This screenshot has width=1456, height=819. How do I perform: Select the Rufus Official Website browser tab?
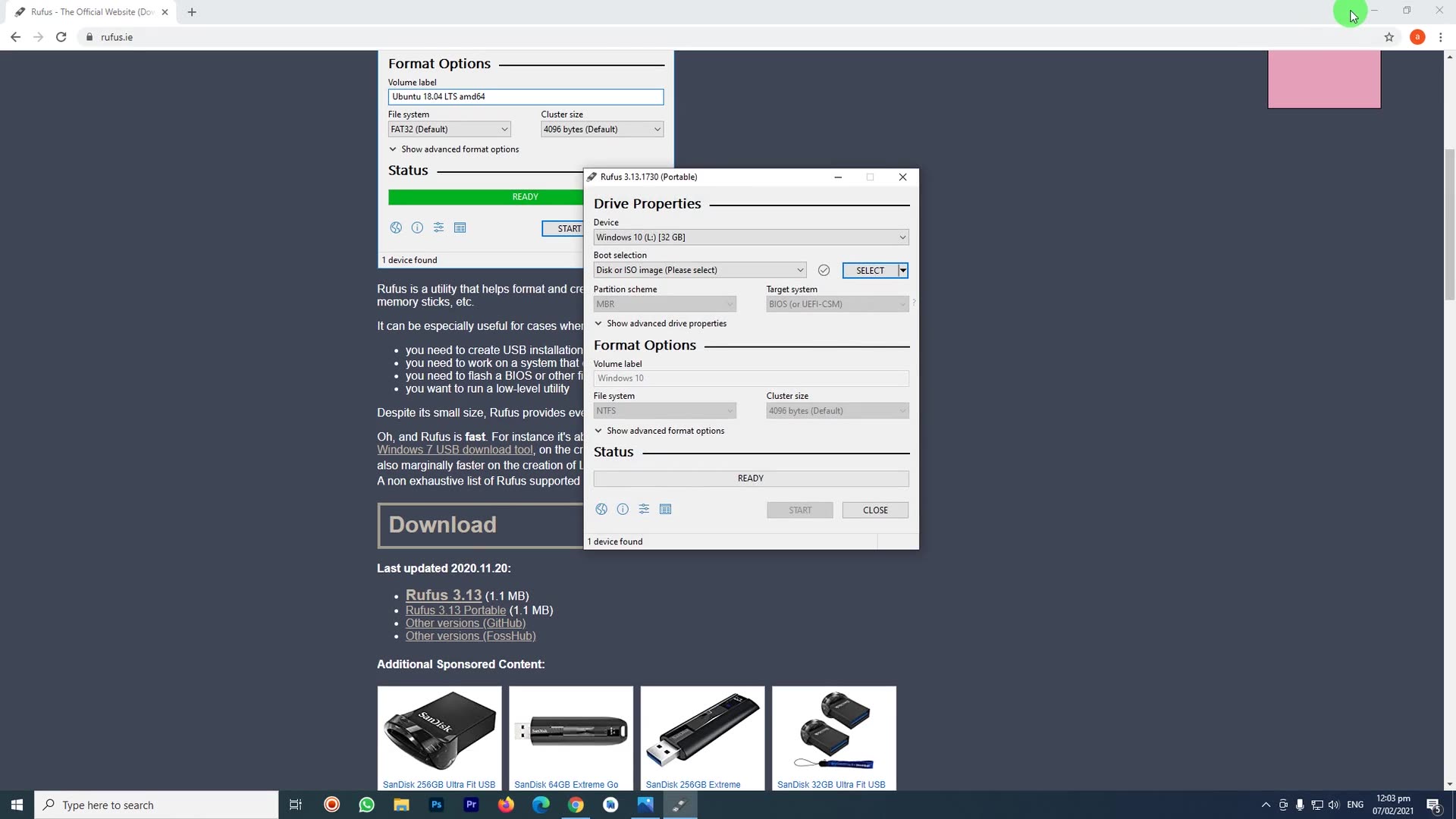click(91, 12)
